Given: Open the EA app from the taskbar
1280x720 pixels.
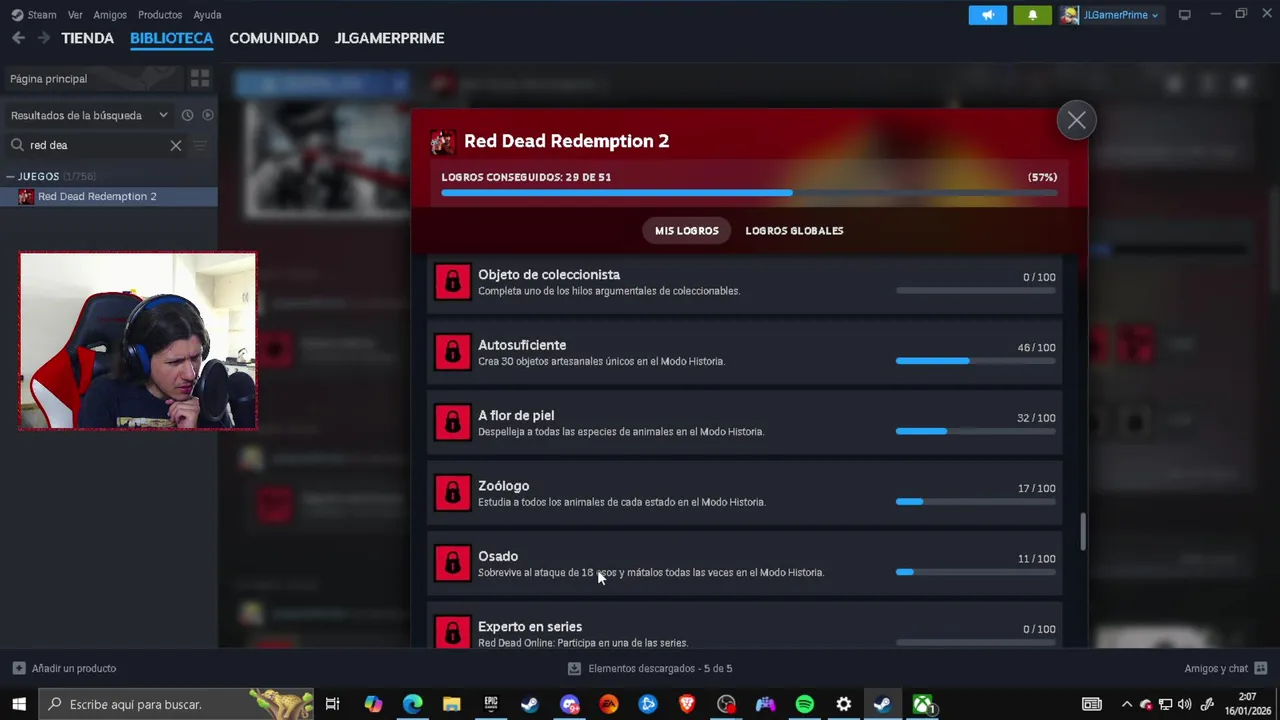Looking at the screenshot, I should tap(608, 704).
